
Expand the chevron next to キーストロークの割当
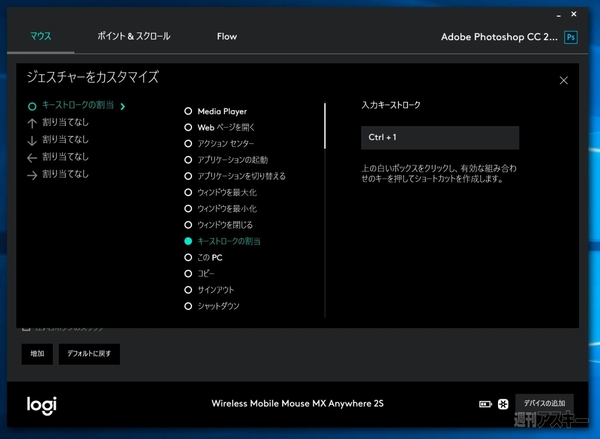click(x=123, y=106)
